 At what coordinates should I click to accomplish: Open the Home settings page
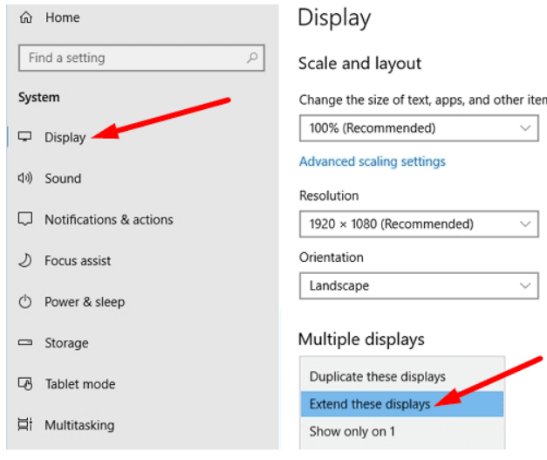pyautogui.click(x=62, y=17)
